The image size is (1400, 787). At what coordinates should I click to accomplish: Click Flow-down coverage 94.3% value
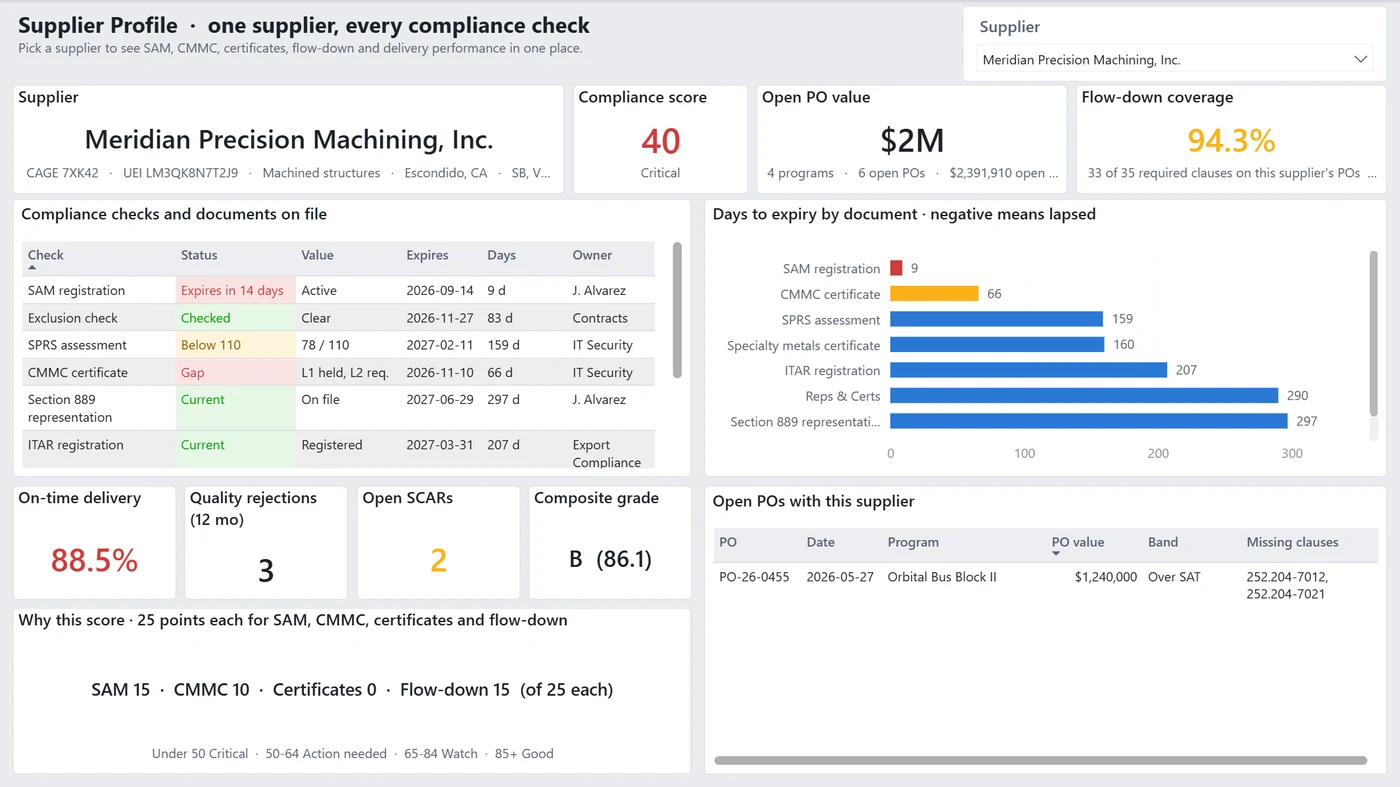1231,141
